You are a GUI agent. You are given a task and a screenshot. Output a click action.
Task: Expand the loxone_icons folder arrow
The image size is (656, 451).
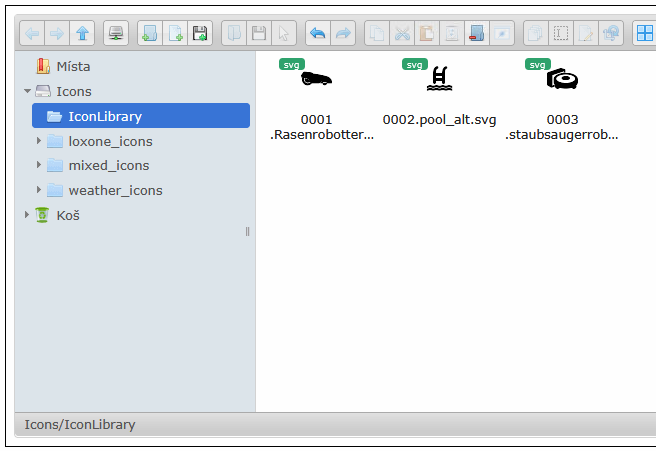[x=39, y=141]
